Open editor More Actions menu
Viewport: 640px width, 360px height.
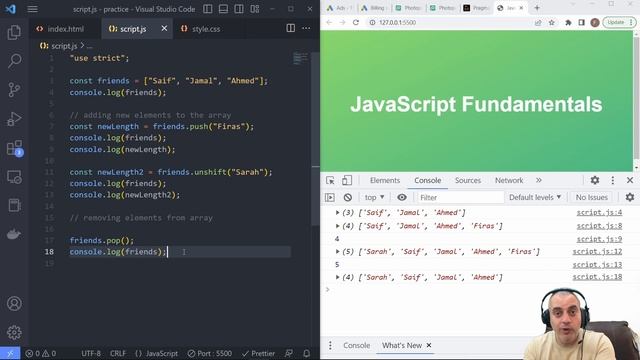pyautogui.click(x=306, y=28)
